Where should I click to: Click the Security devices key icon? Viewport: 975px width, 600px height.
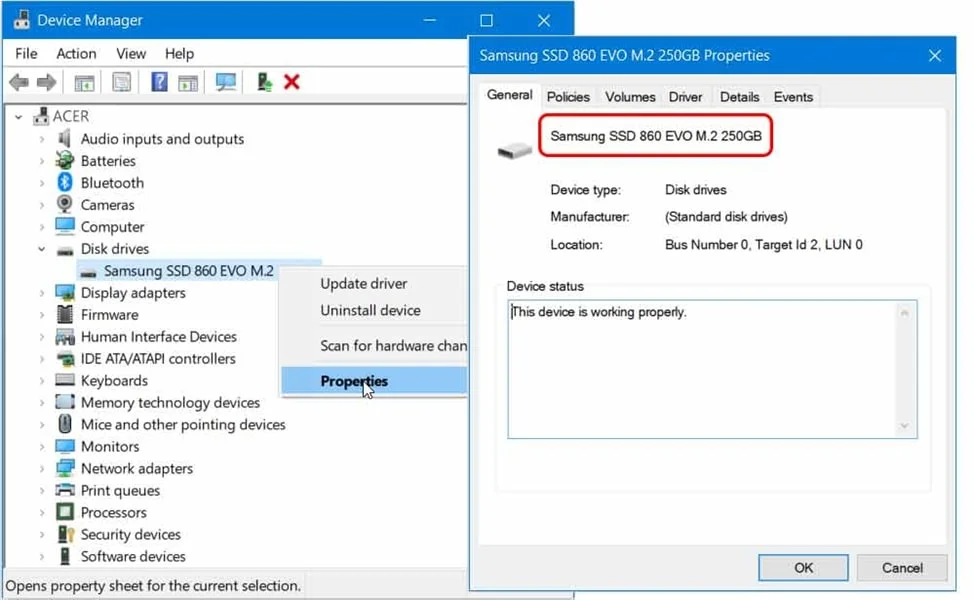pyautogui.click(x=65, y=534)
